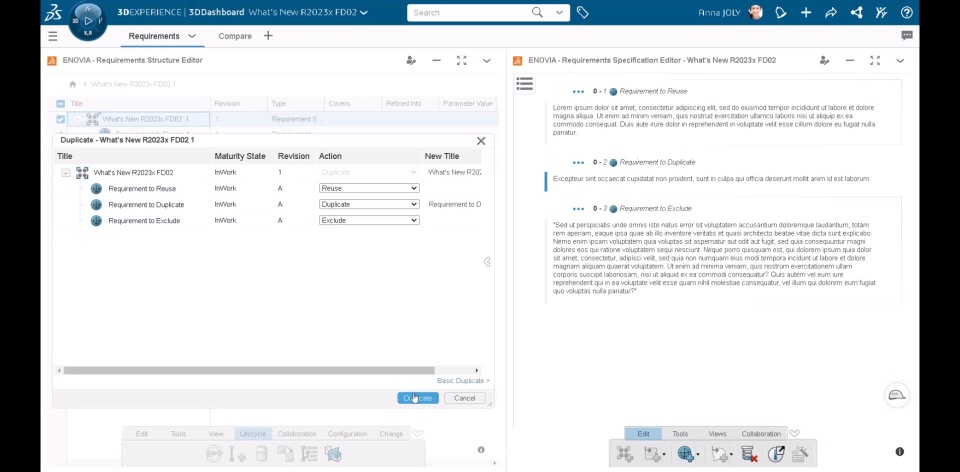960x472 pixels.
Task: Open the hamburger navigation menu
Action: coord(53,36)
